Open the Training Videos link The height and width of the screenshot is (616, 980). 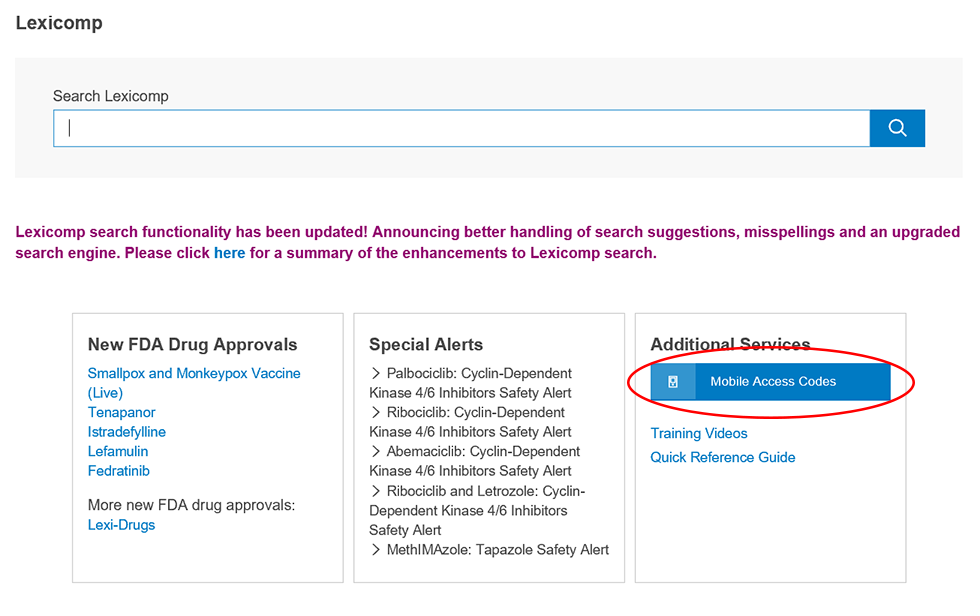(699, 433)
